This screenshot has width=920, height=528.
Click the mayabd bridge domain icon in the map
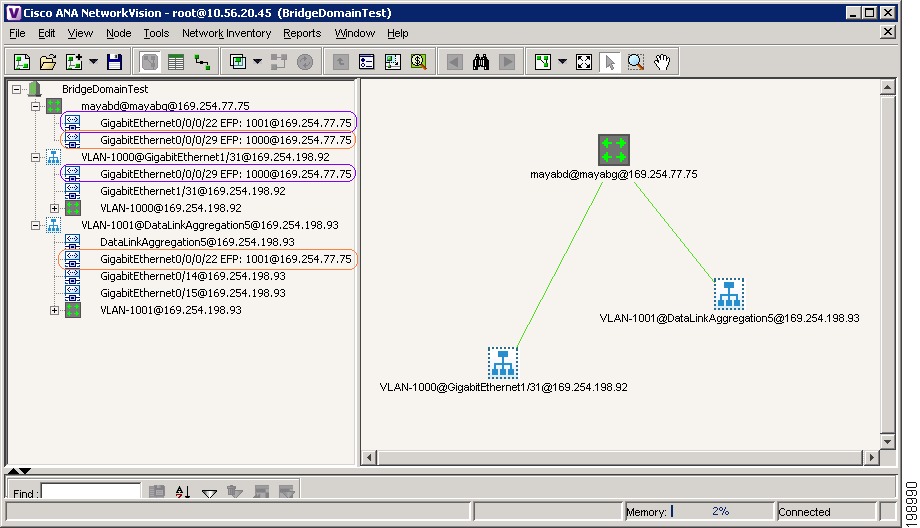[614, 150]
